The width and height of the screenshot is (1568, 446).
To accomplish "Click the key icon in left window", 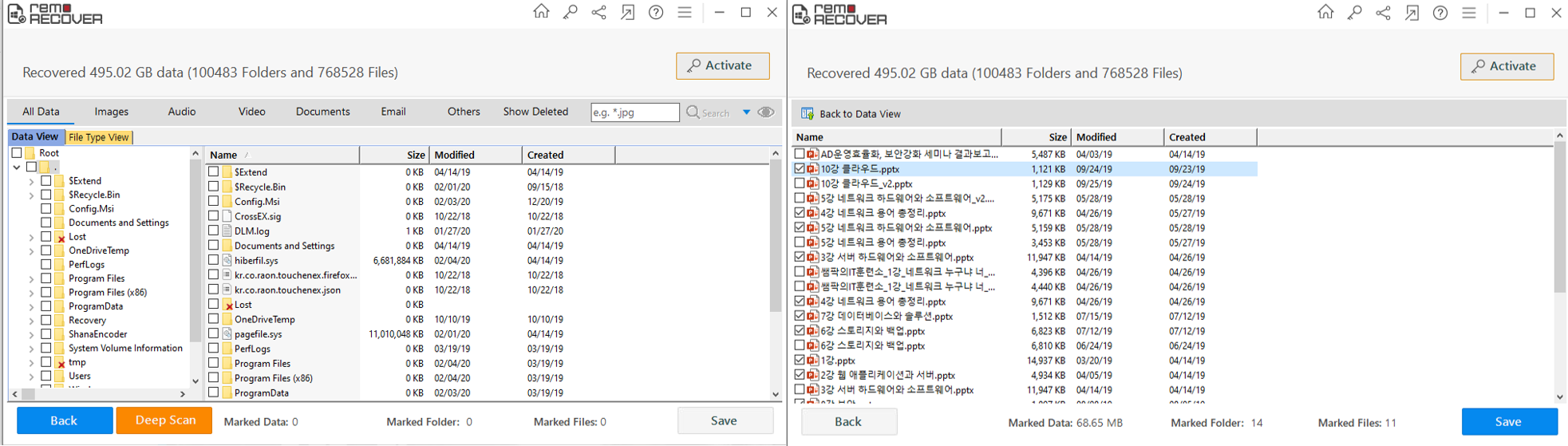I will tap(570, 12).
